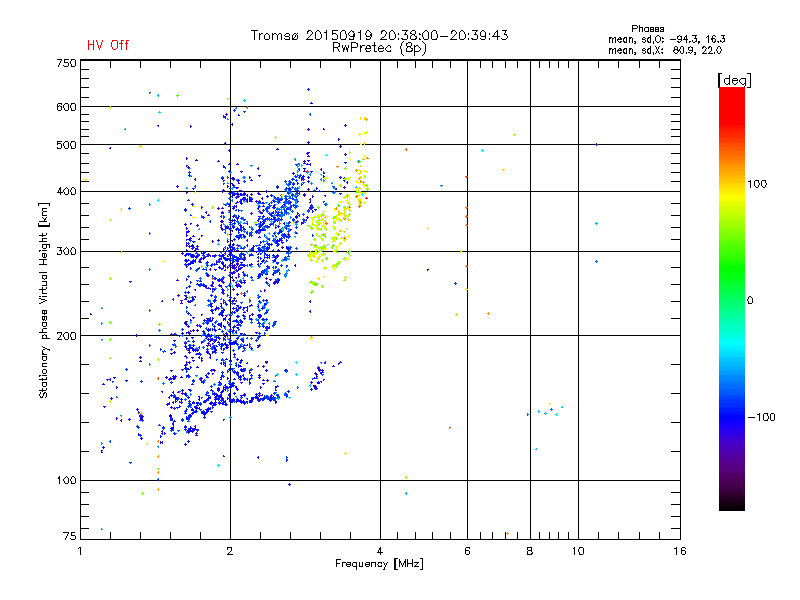The width and height of the screenshot is (800, 600).
Task: Click colorbar tick label '-100'
Action: click(x=762, y=417)
